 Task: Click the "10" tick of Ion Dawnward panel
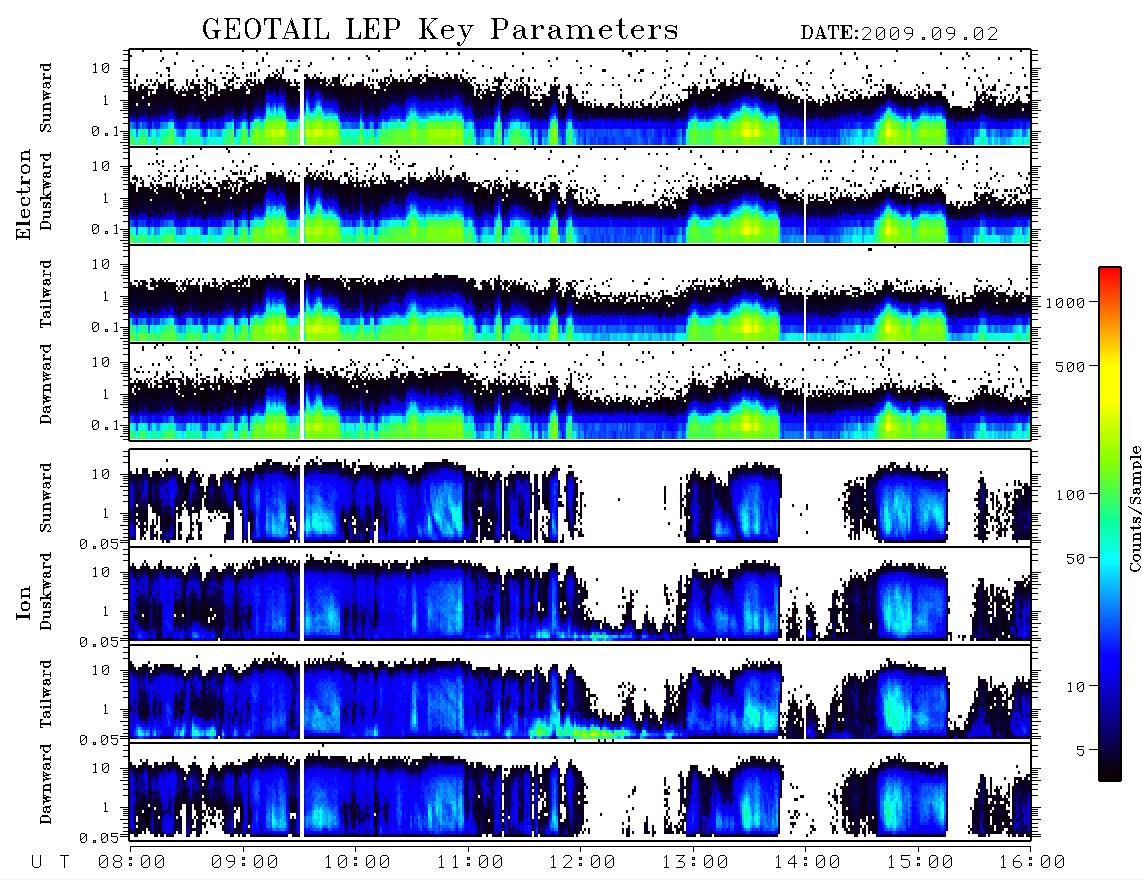(x=101, y=768)
